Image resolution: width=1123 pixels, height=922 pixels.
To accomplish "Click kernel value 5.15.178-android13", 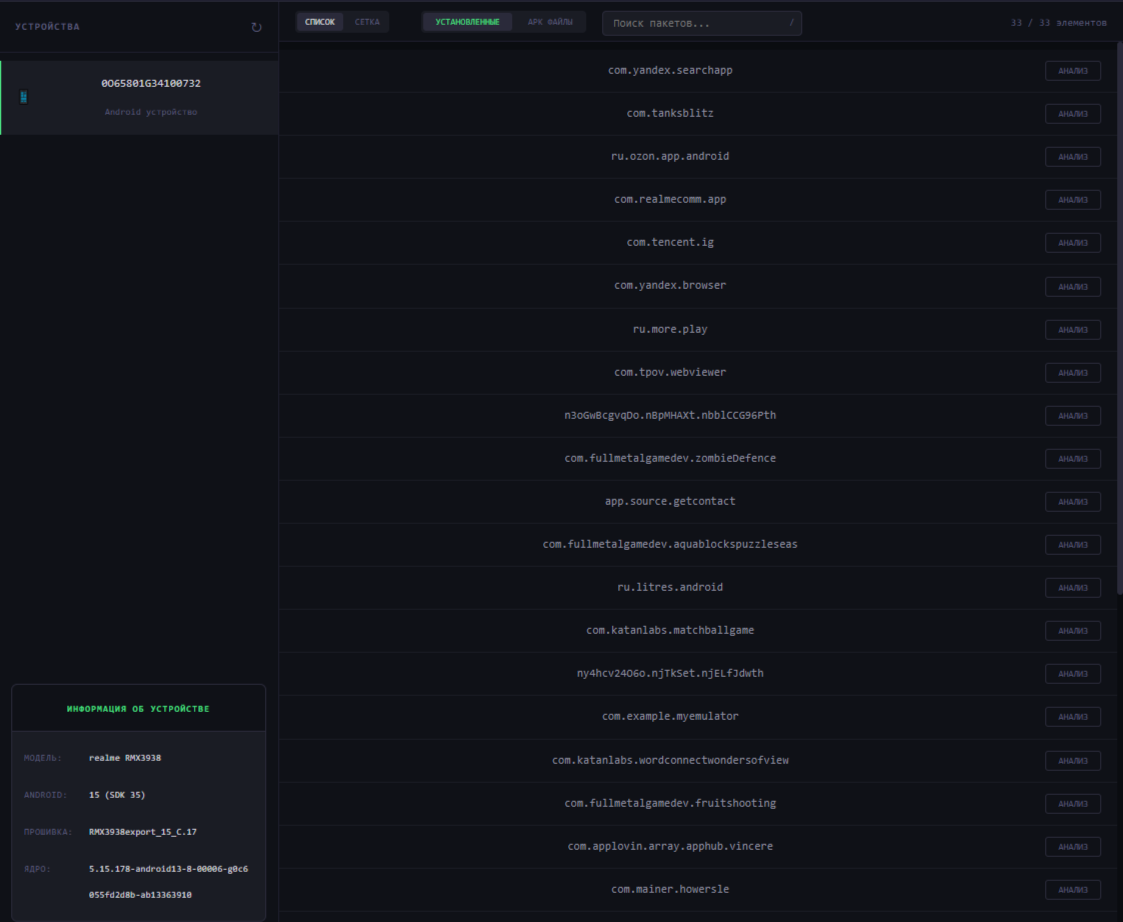I will (168, 882).
